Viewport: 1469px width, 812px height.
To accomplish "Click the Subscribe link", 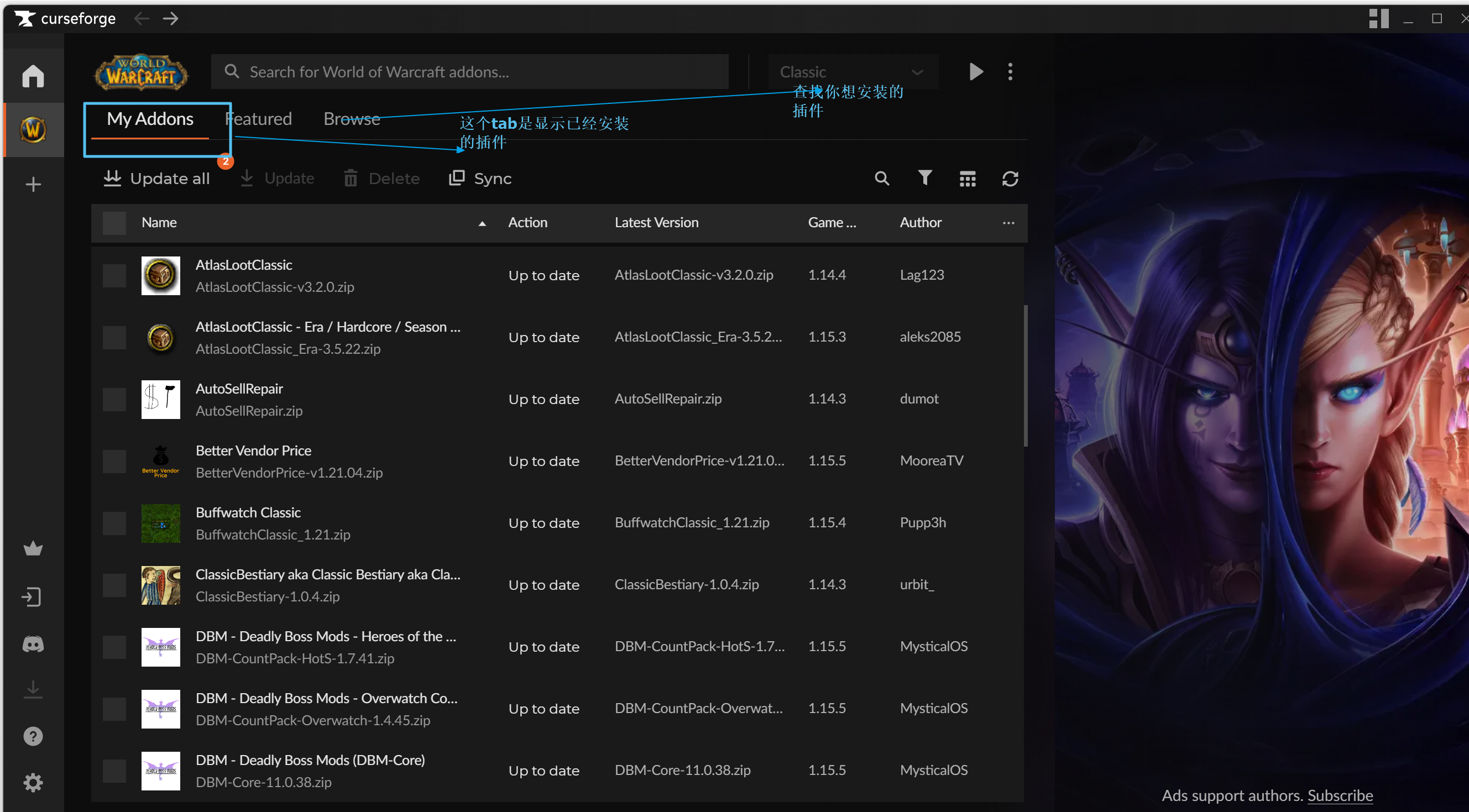I will [x=1340, y=795].
